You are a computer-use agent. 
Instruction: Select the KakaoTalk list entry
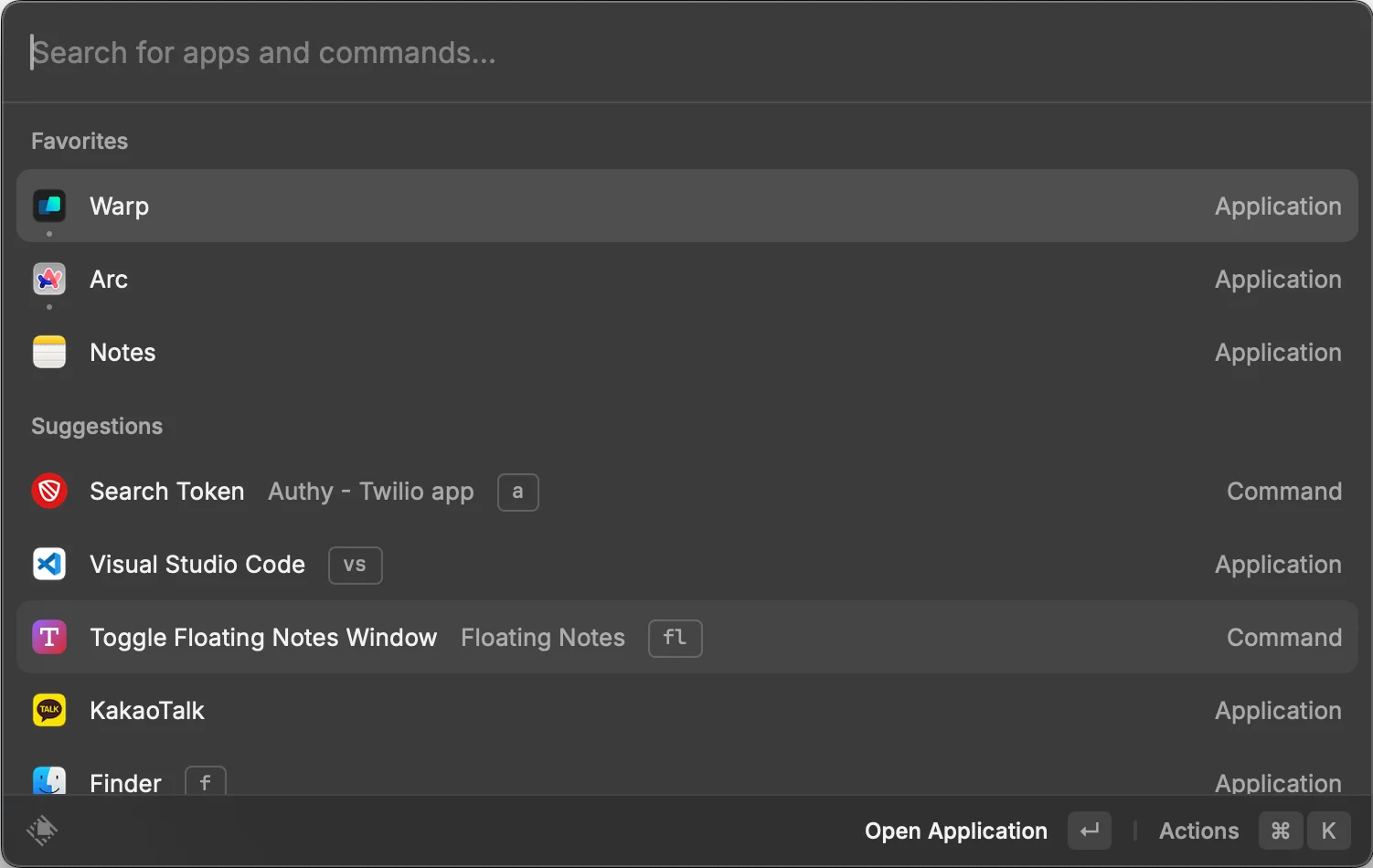pos(147,711)
